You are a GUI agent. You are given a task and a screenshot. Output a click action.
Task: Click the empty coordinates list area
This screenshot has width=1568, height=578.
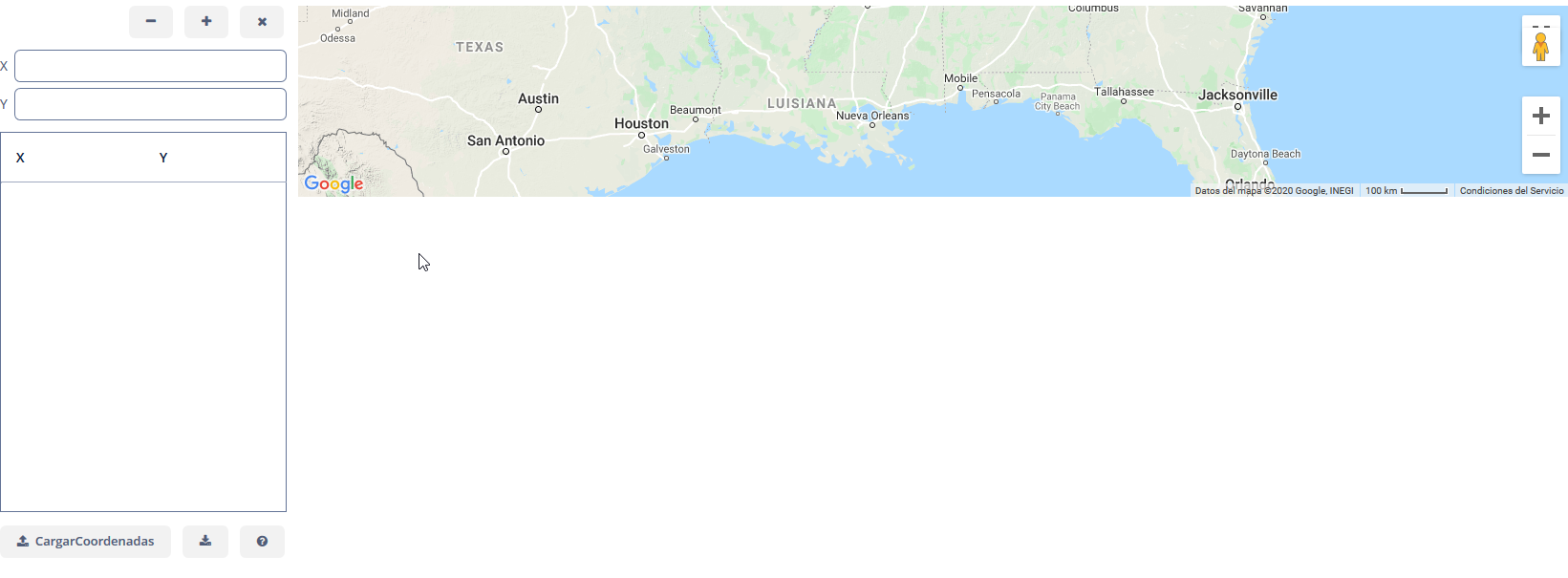pos(143,347)
